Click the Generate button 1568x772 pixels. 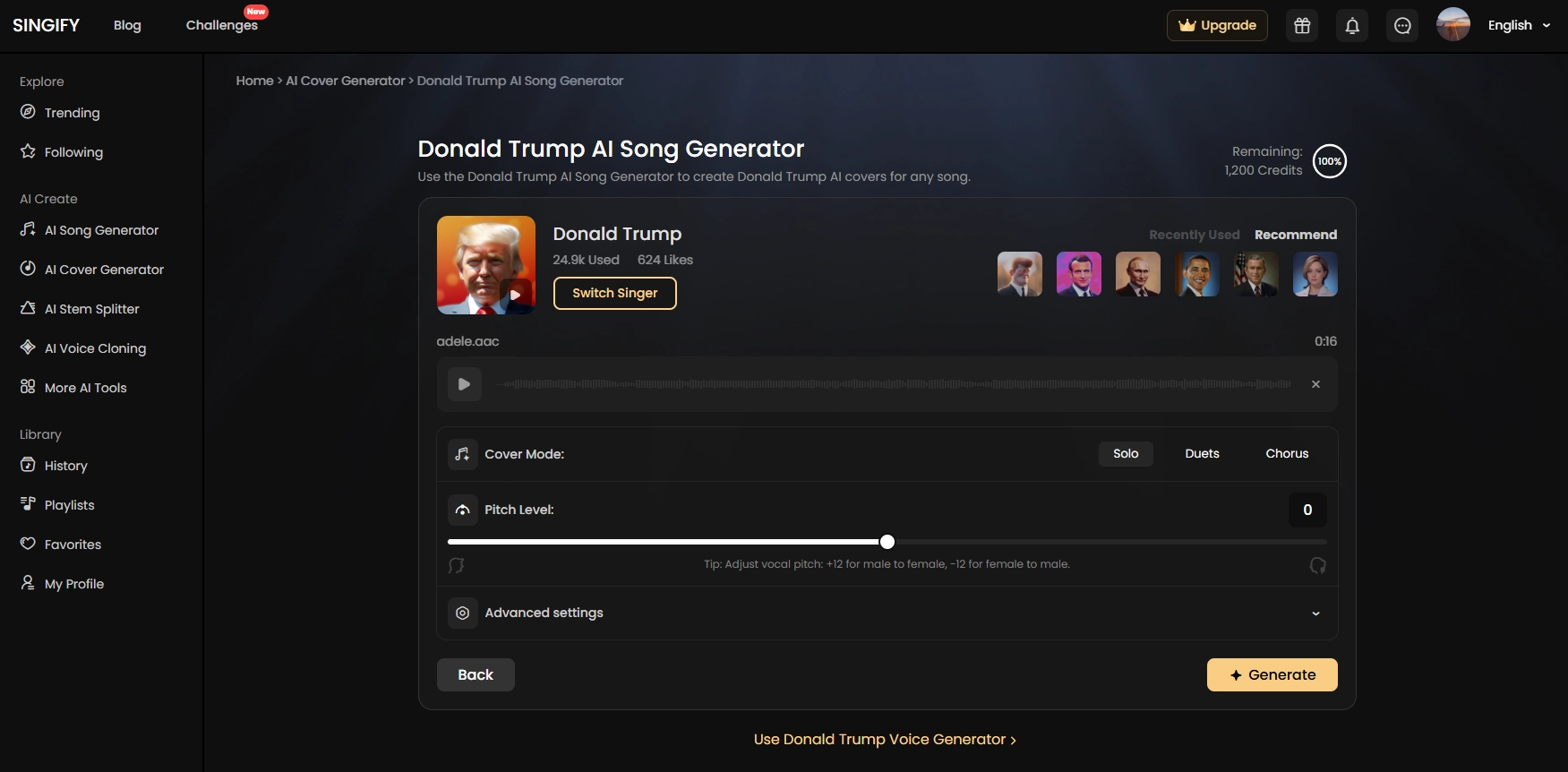(x=1272, y=675)
